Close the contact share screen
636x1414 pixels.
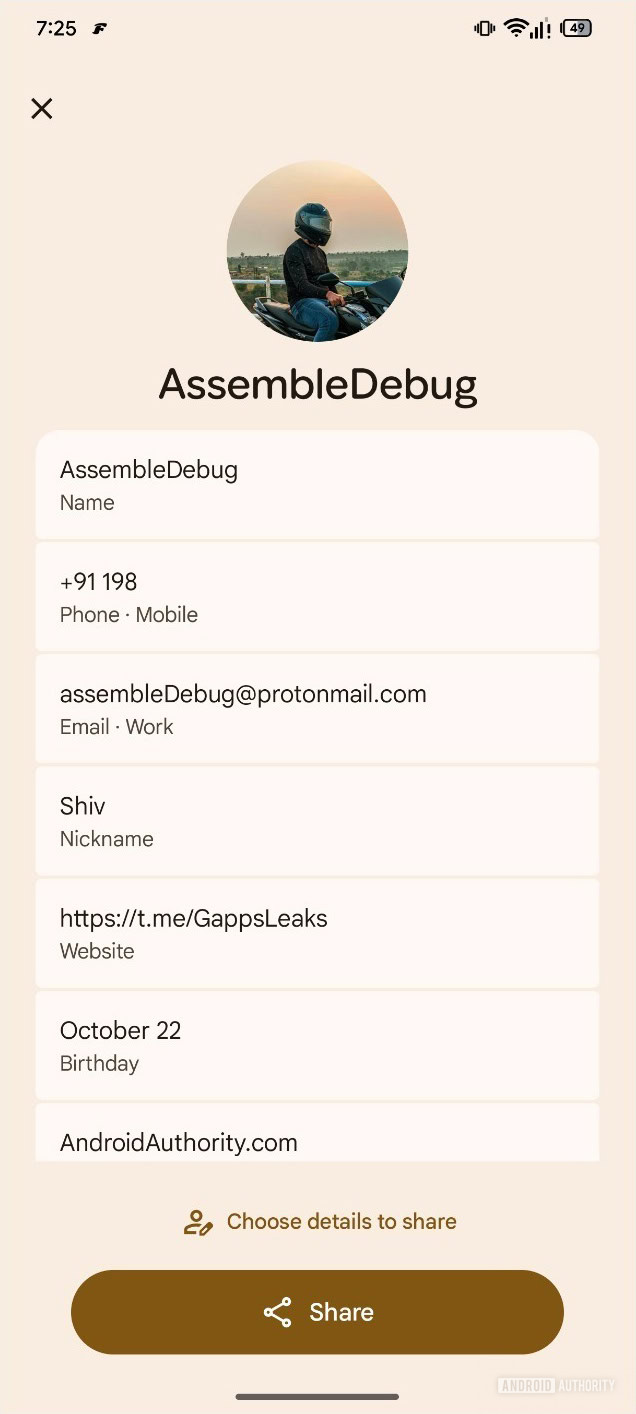[x=41, y=109]
